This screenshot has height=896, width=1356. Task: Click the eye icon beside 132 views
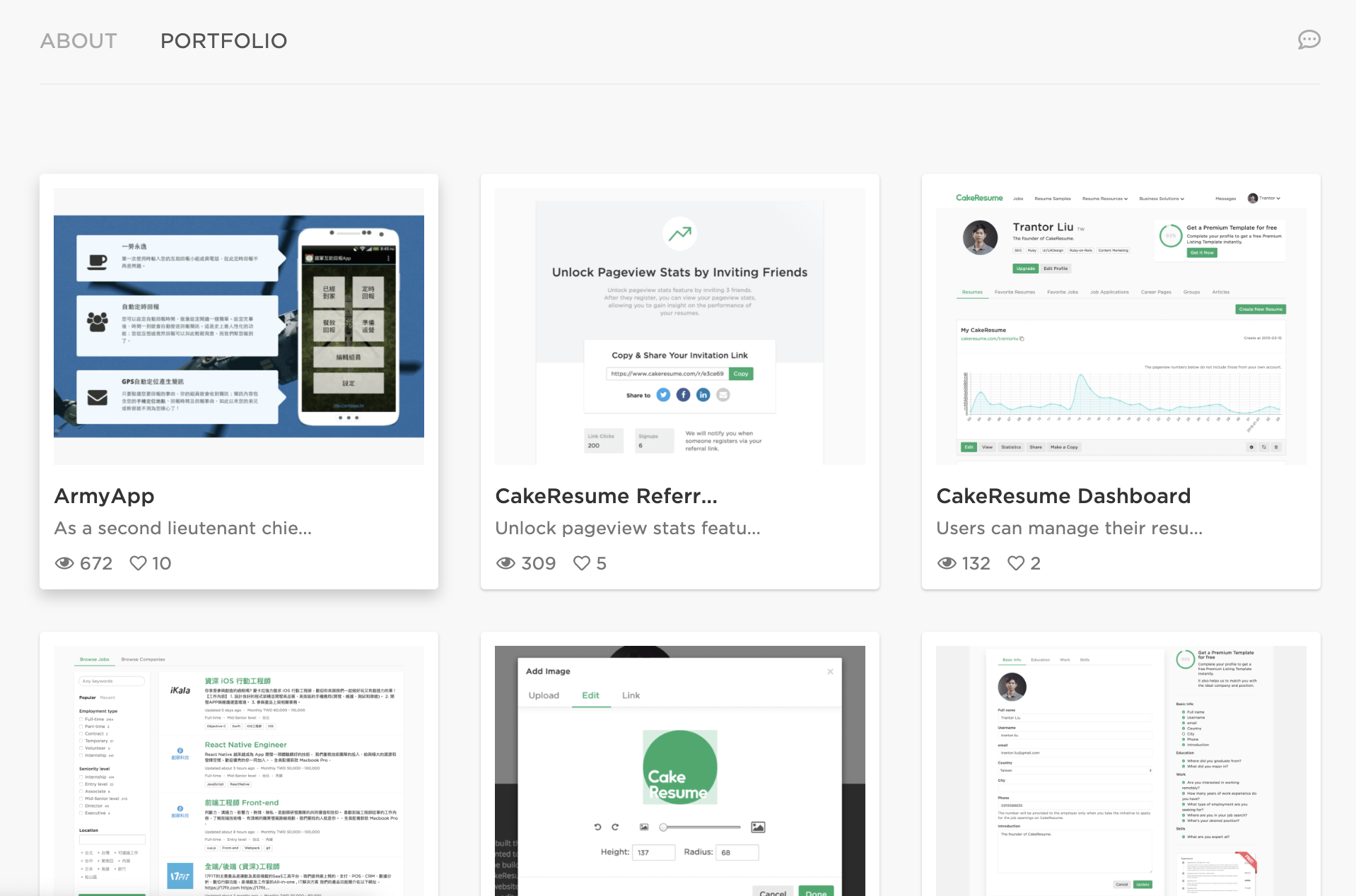tap(947, 563)
